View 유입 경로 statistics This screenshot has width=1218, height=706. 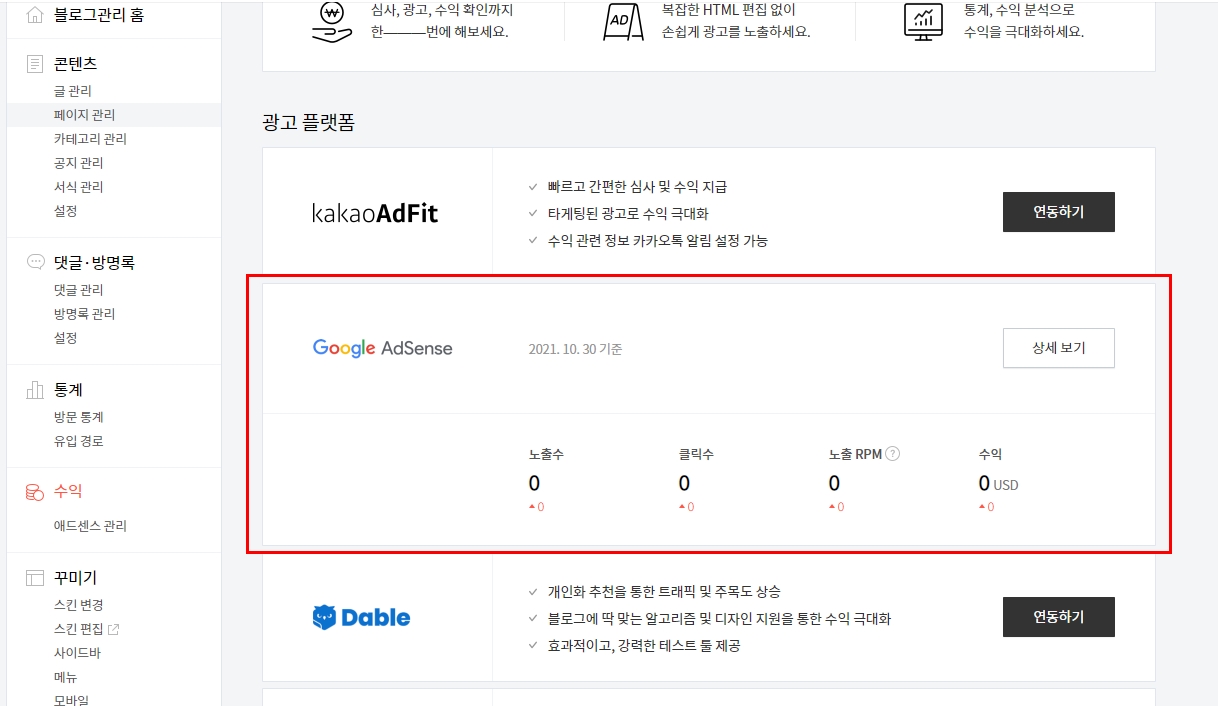[x=78, y=441]
